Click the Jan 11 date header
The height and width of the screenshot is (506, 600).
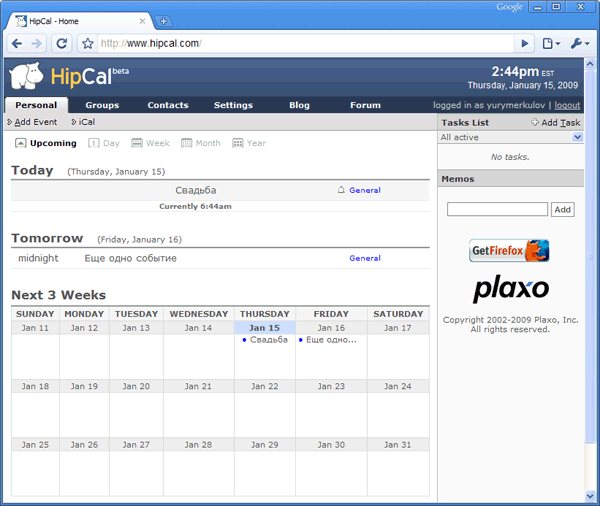tap(35, 328)
